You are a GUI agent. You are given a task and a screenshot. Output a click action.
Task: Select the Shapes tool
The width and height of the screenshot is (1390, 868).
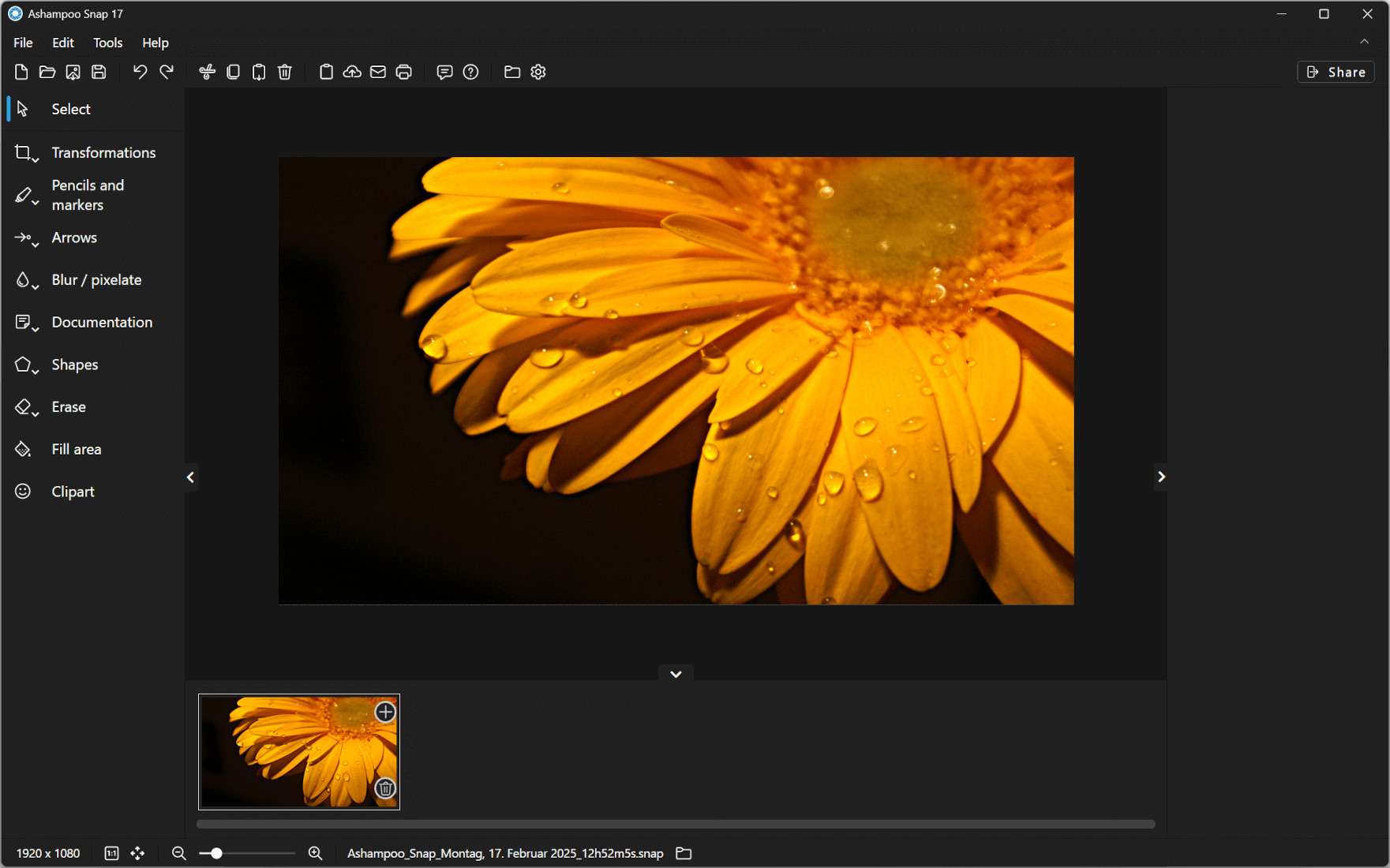pos(75,364)
